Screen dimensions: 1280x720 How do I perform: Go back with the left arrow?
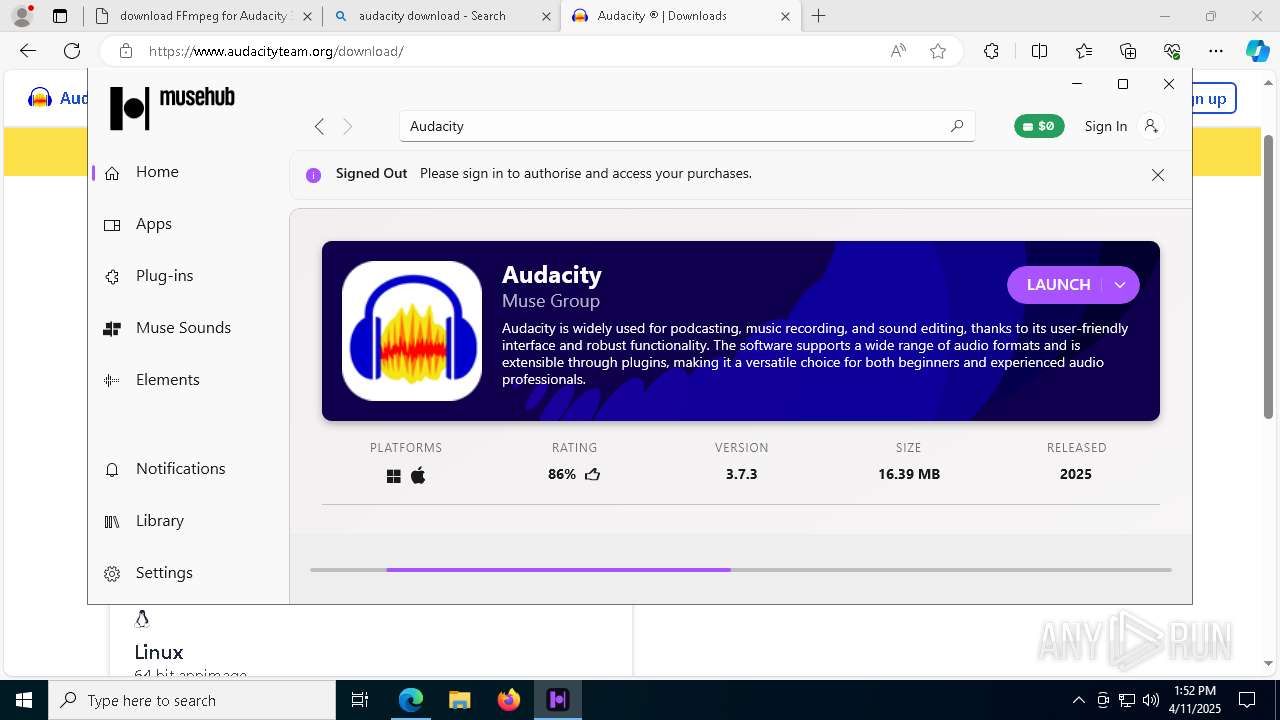(x=319, y=126)
